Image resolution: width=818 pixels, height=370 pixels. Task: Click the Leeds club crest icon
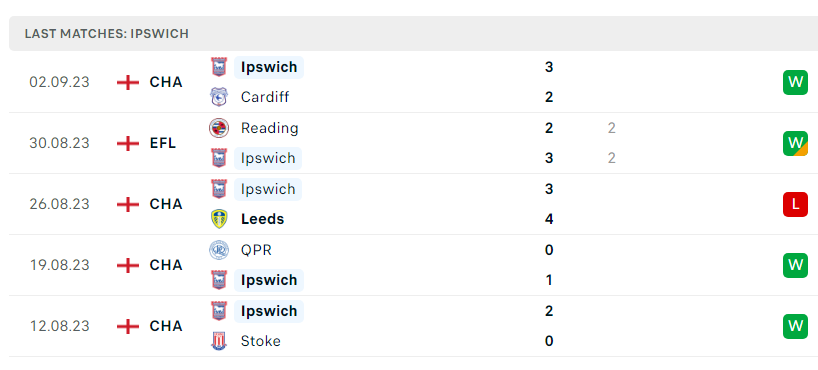tap(219, 219)
